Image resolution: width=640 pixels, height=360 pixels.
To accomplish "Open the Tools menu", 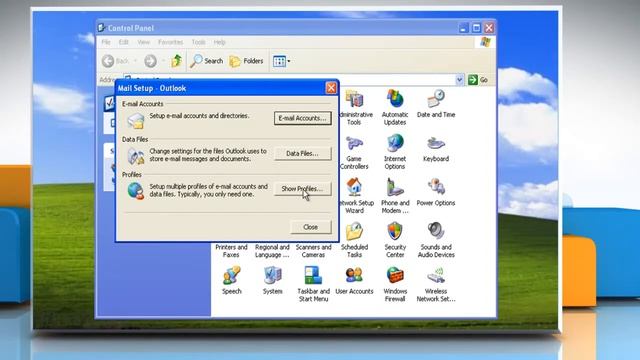I will (x=198, y=42).
